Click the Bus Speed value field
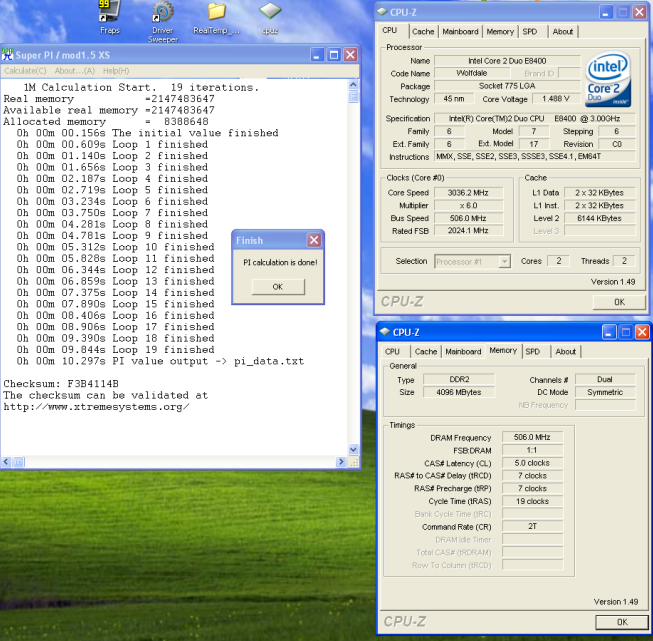The image size is (653, 641). 468,218
